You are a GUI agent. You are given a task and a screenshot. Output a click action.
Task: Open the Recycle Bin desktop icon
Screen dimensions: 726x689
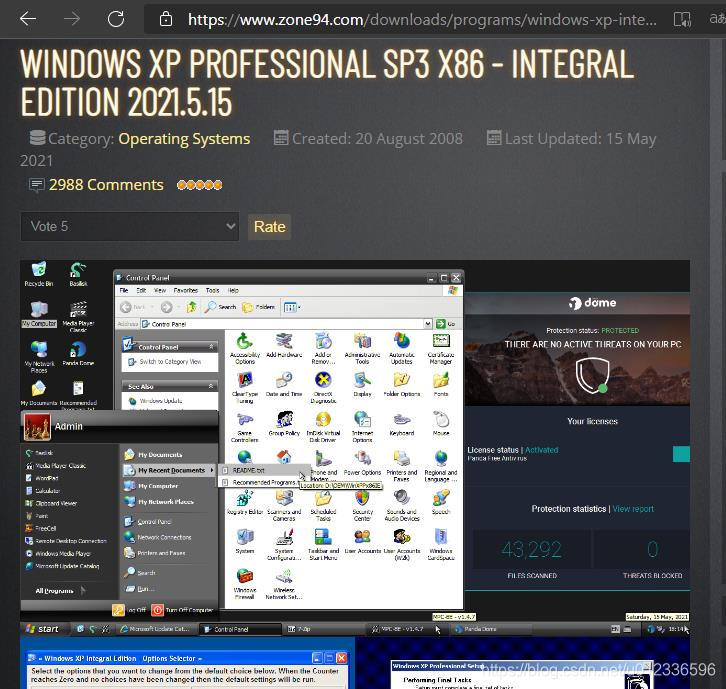(x=39, y=274)
